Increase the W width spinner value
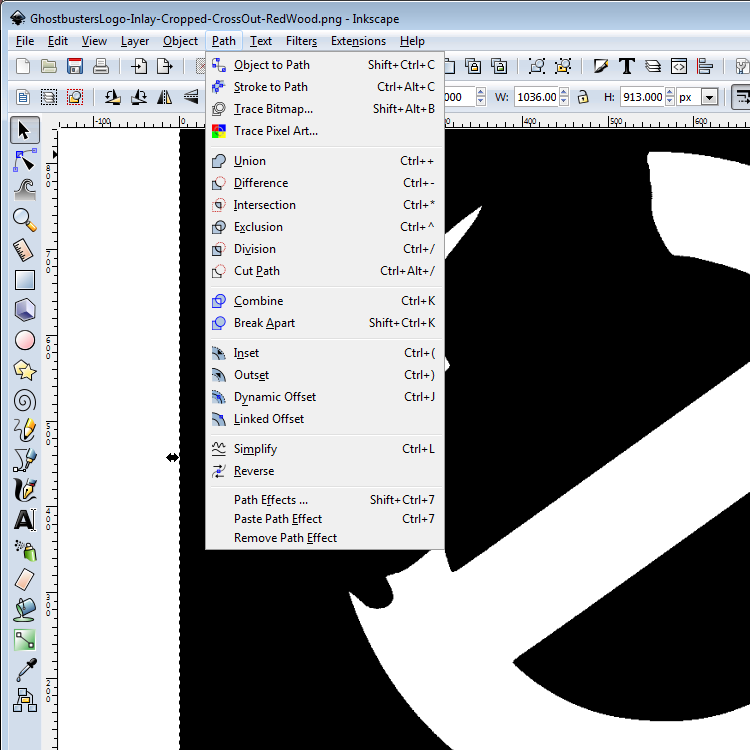The width and height of the screenshot is (750, 750). pos(564,92)
